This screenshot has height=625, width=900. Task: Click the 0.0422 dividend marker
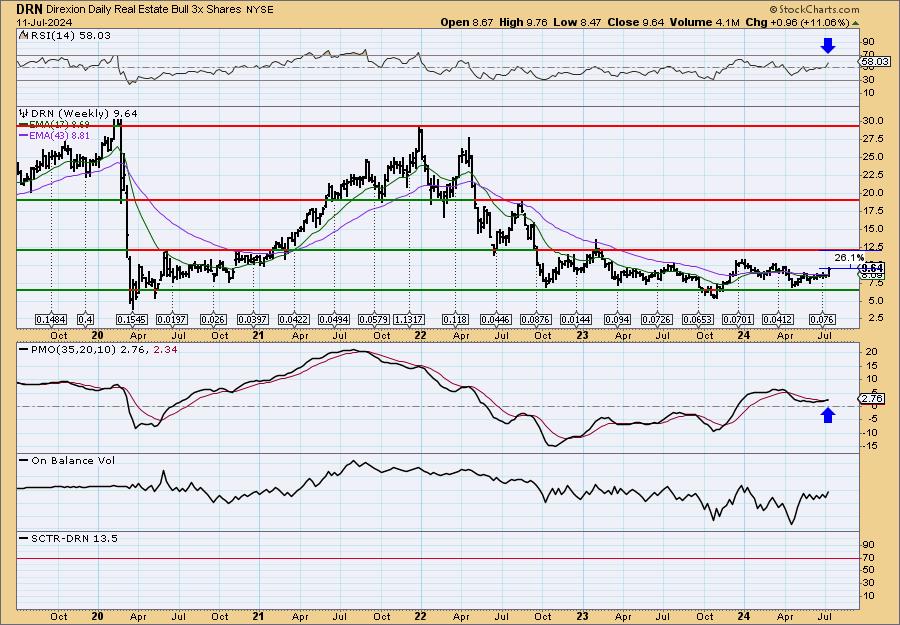click(294, 319)
